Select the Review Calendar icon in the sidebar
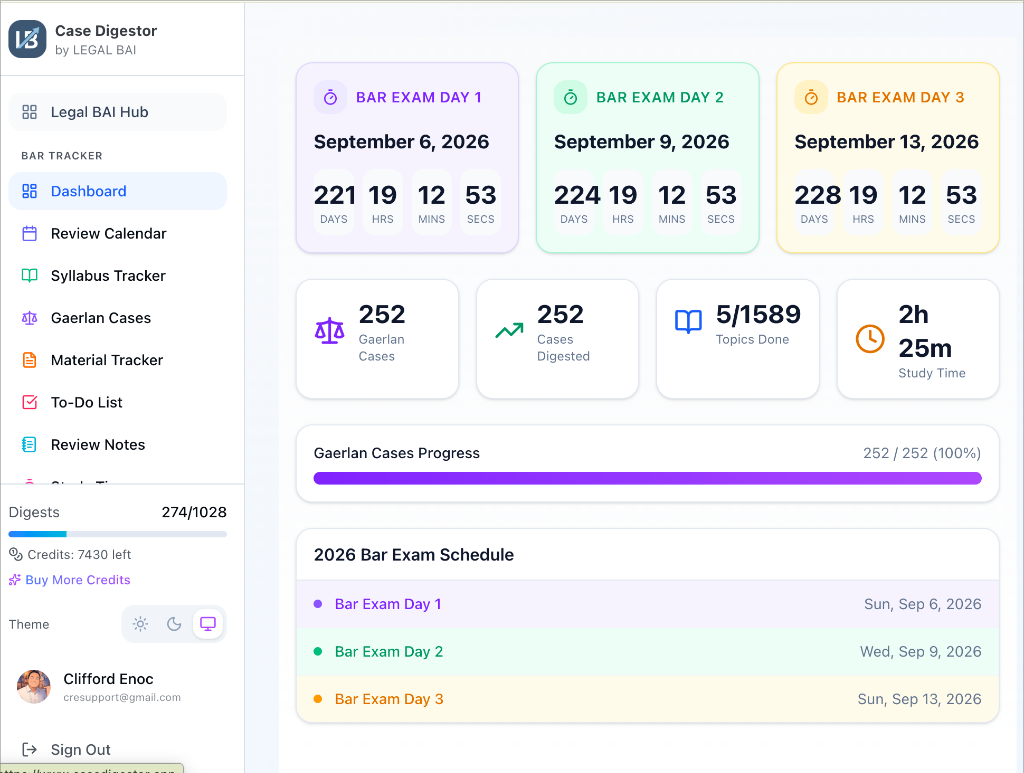The height and width of the screenshot is (773, 1024). point(28,233)
